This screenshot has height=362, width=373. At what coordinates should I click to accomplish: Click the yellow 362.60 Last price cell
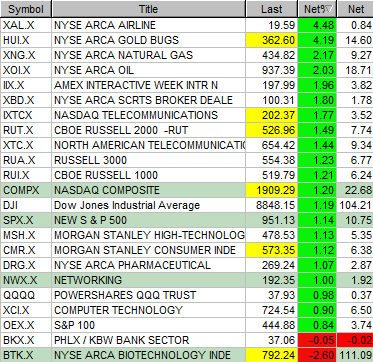pos(271,40)
